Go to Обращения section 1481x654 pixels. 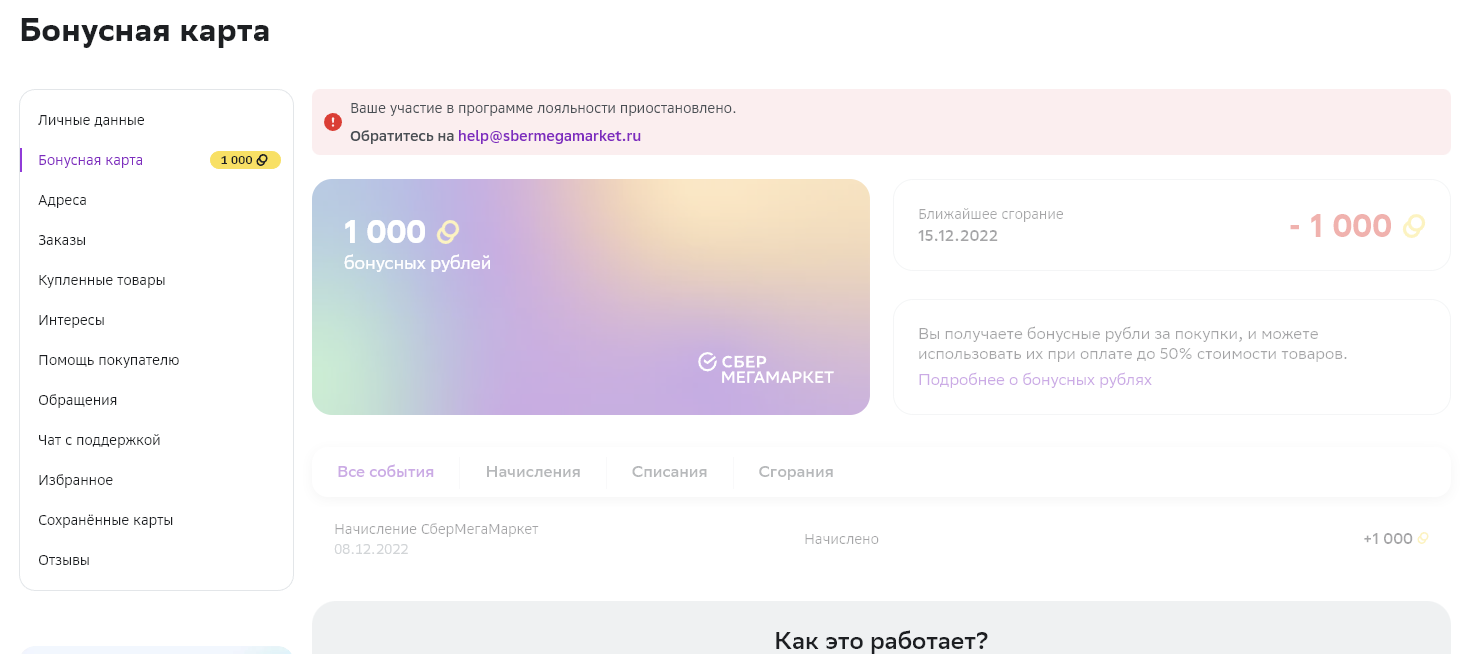(78, 400)
